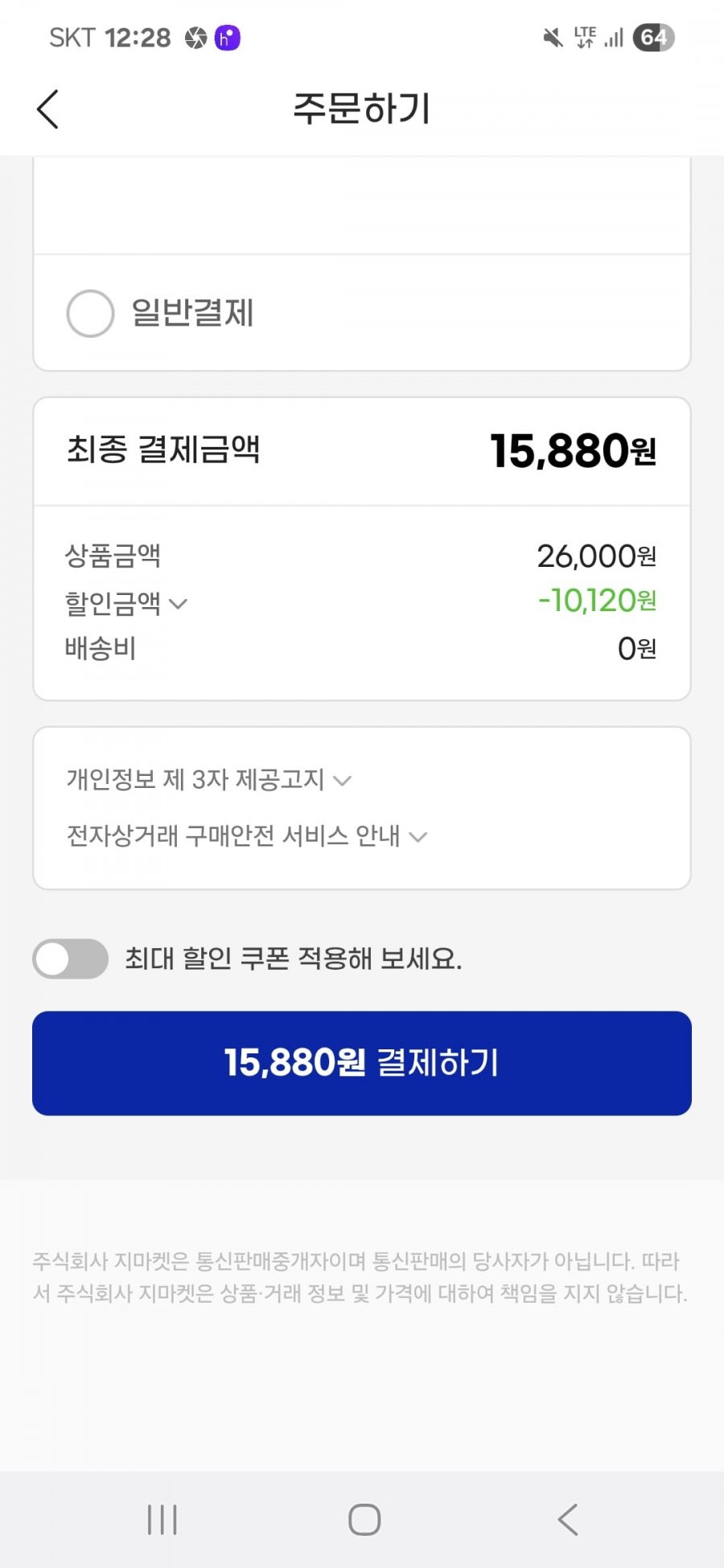Tap the battery level indicator

(x=653, y=37)
